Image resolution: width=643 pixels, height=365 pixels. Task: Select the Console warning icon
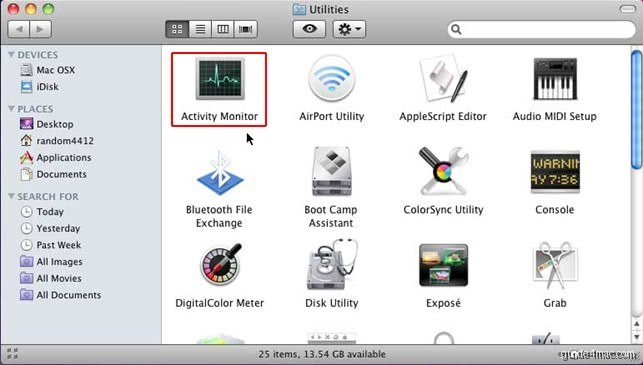click(x=555, y=172)
